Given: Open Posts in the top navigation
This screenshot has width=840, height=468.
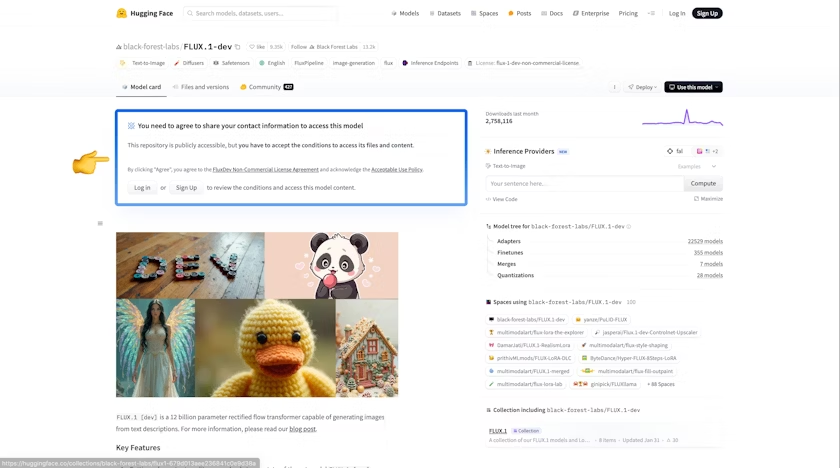Looking at the screenshot, I should coord(520,13).
